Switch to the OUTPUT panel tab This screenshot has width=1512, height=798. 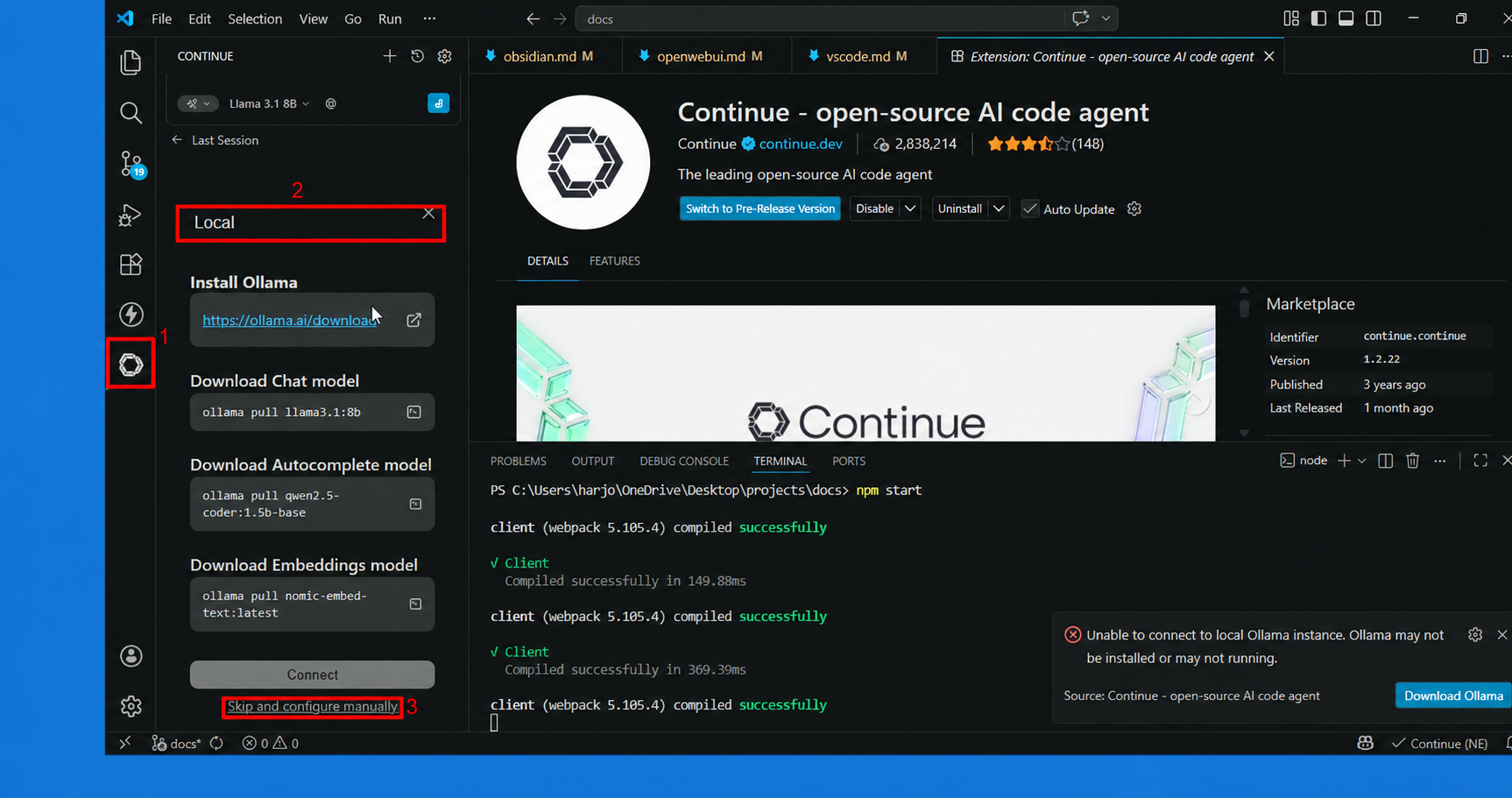593,461
